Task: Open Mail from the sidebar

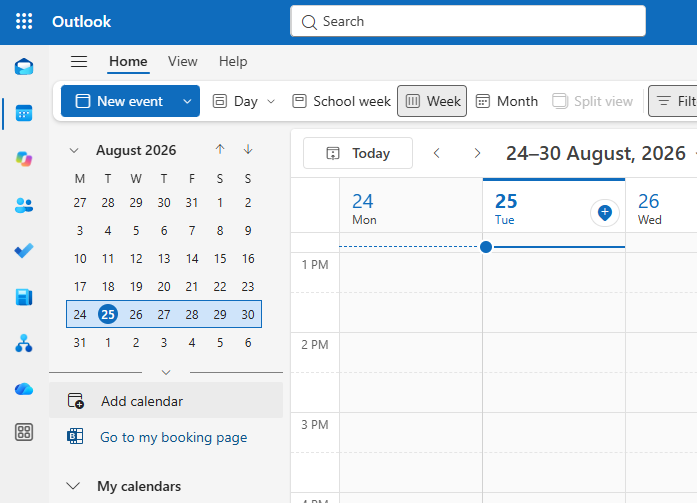Action: [24, 67]
